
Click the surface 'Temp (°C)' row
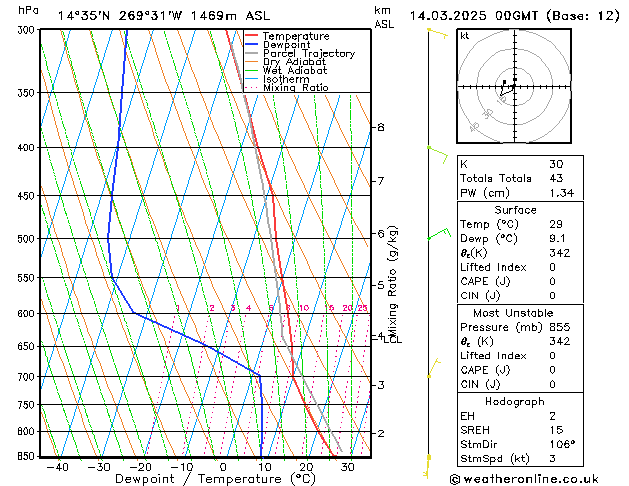click(520, 224)
